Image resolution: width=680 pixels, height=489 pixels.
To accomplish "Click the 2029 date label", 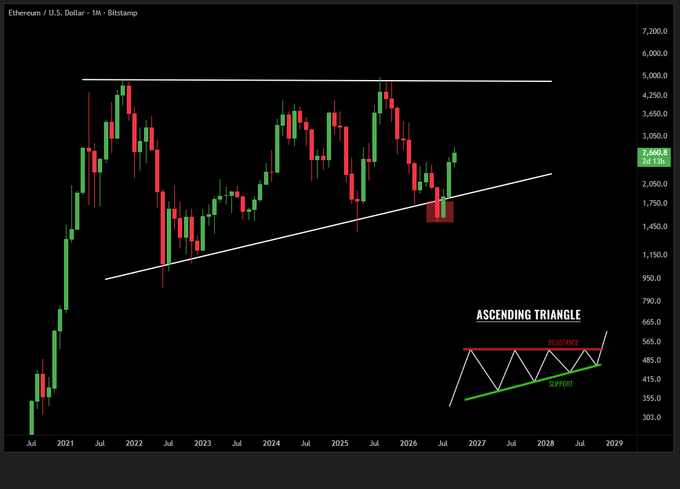I will point(615,443).
